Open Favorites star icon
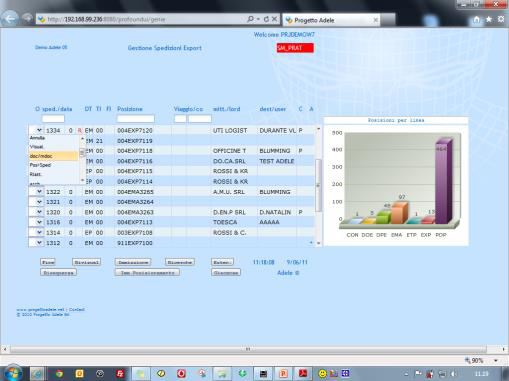This screenshot has height=381, width=509. pyautogui.click(x=489, y=19)
